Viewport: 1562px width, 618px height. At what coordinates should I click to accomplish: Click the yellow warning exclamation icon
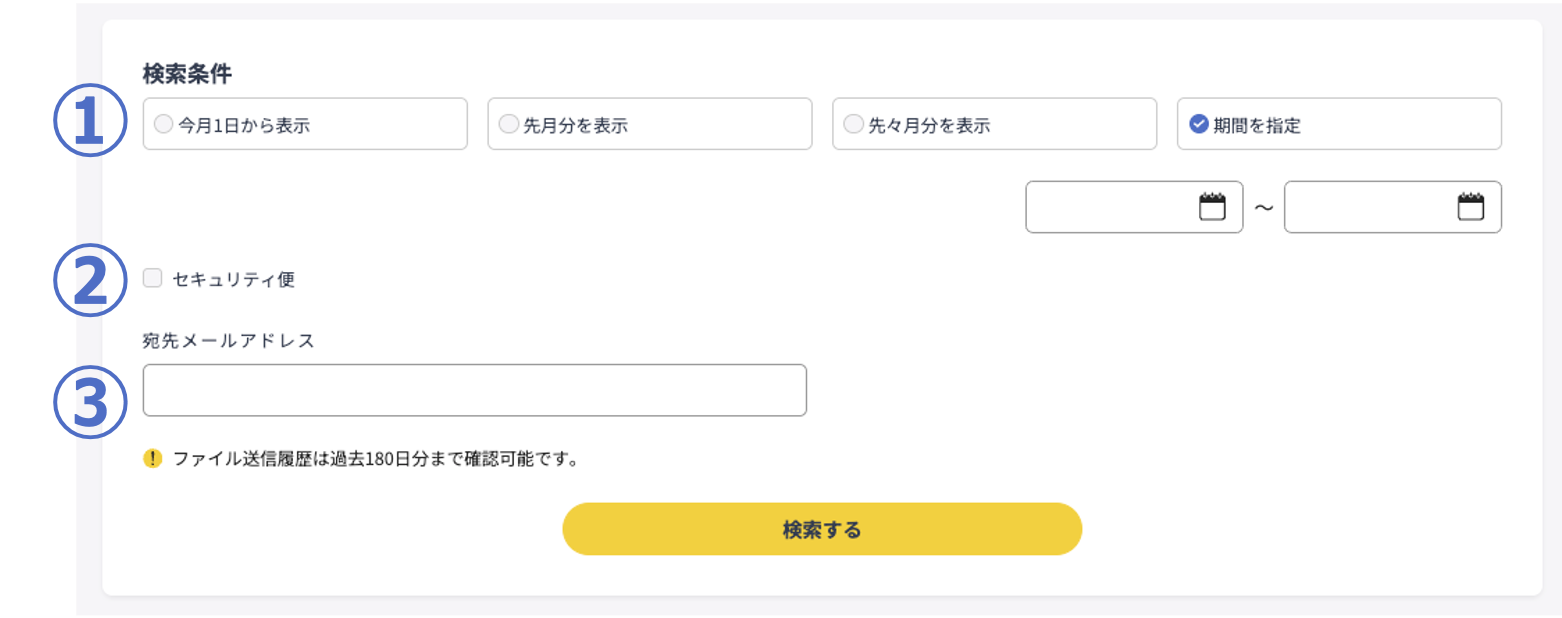tap(152, 459)
